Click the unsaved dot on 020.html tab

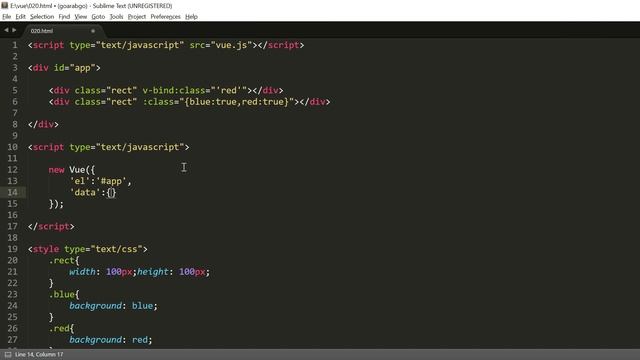pos(93,31)
